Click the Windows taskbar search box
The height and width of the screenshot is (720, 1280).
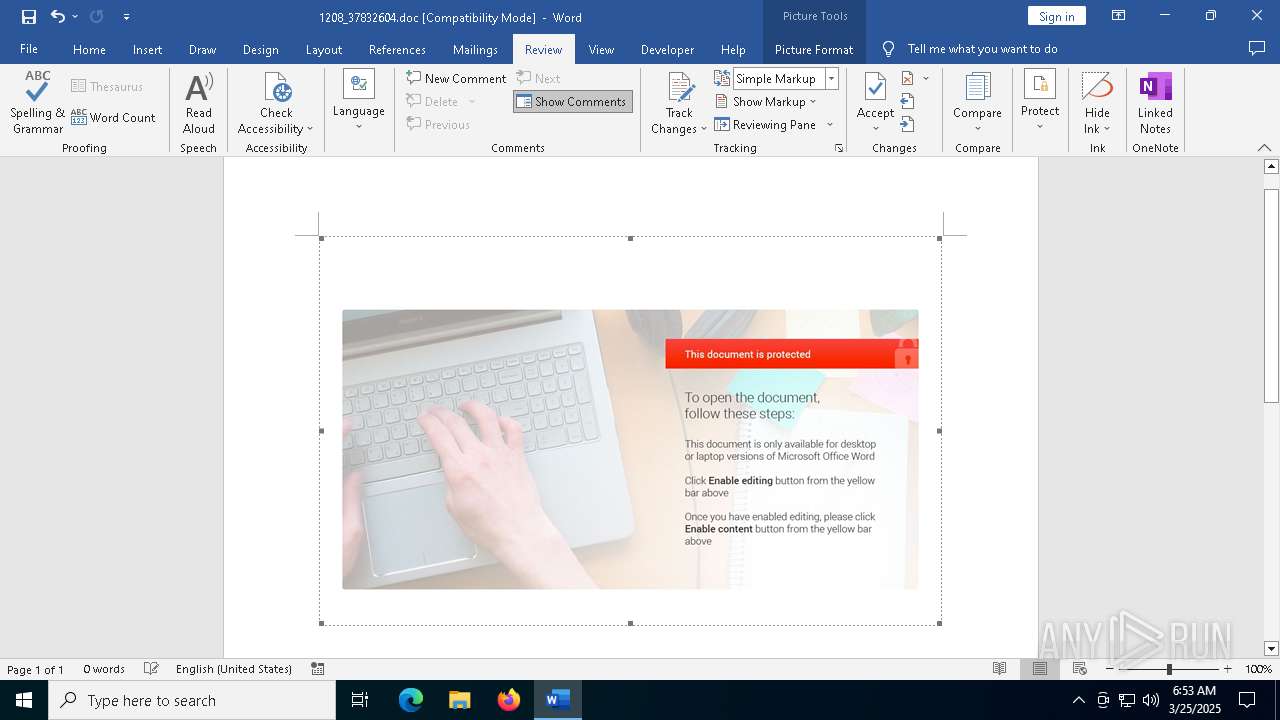pos(192,700)
